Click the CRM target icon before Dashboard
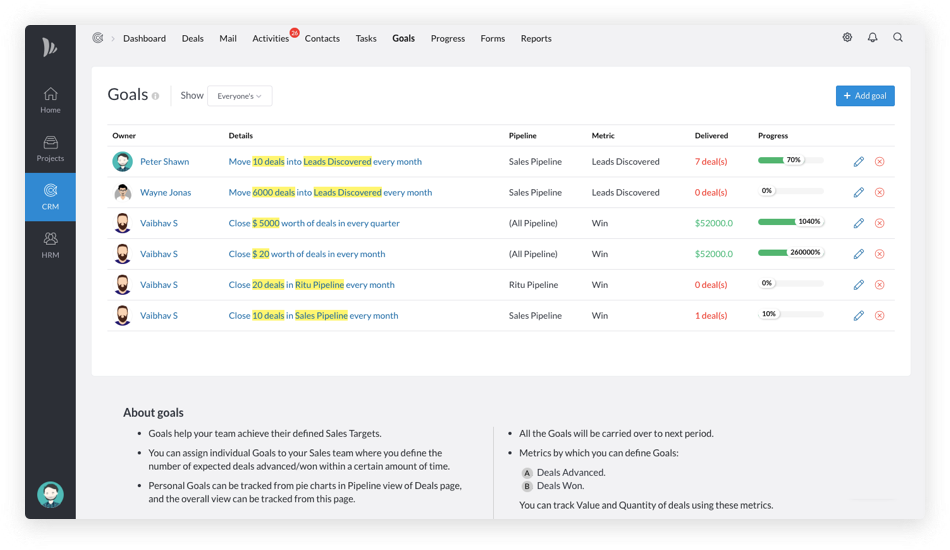 (x=98, y=38)
